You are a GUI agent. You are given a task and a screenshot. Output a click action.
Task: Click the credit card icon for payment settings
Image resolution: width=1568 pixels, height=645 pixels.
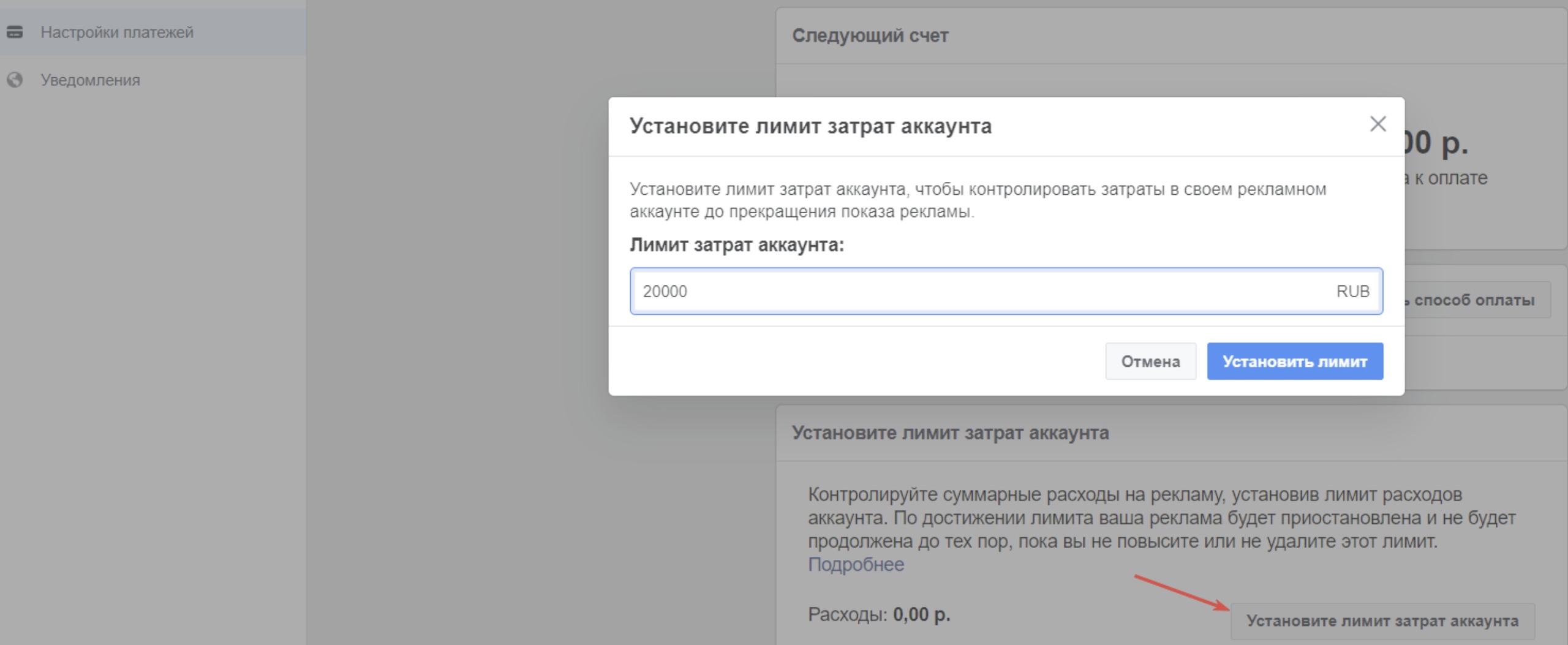coord(15,32)
